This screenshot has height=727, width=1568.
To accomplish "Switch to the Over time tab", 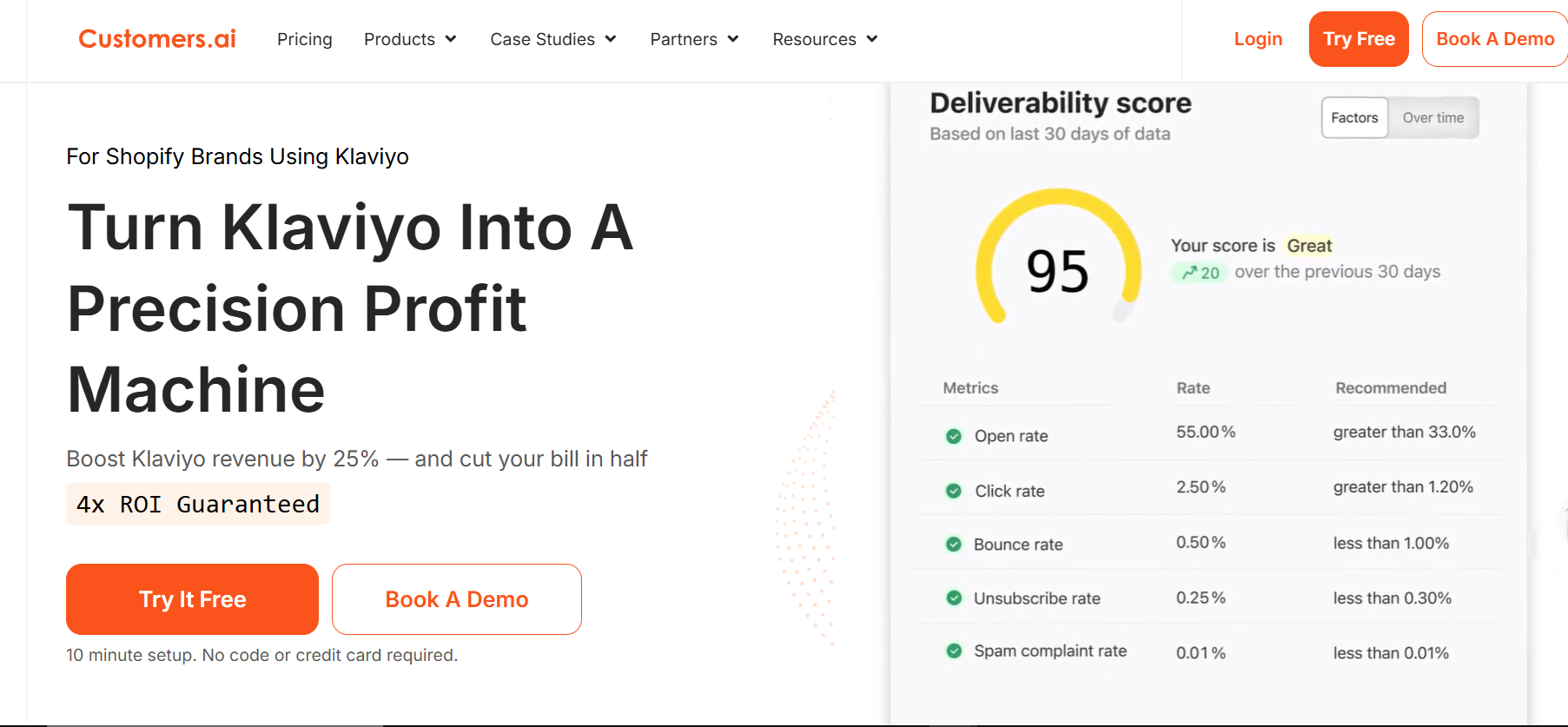I will [x=1433, y=117].
